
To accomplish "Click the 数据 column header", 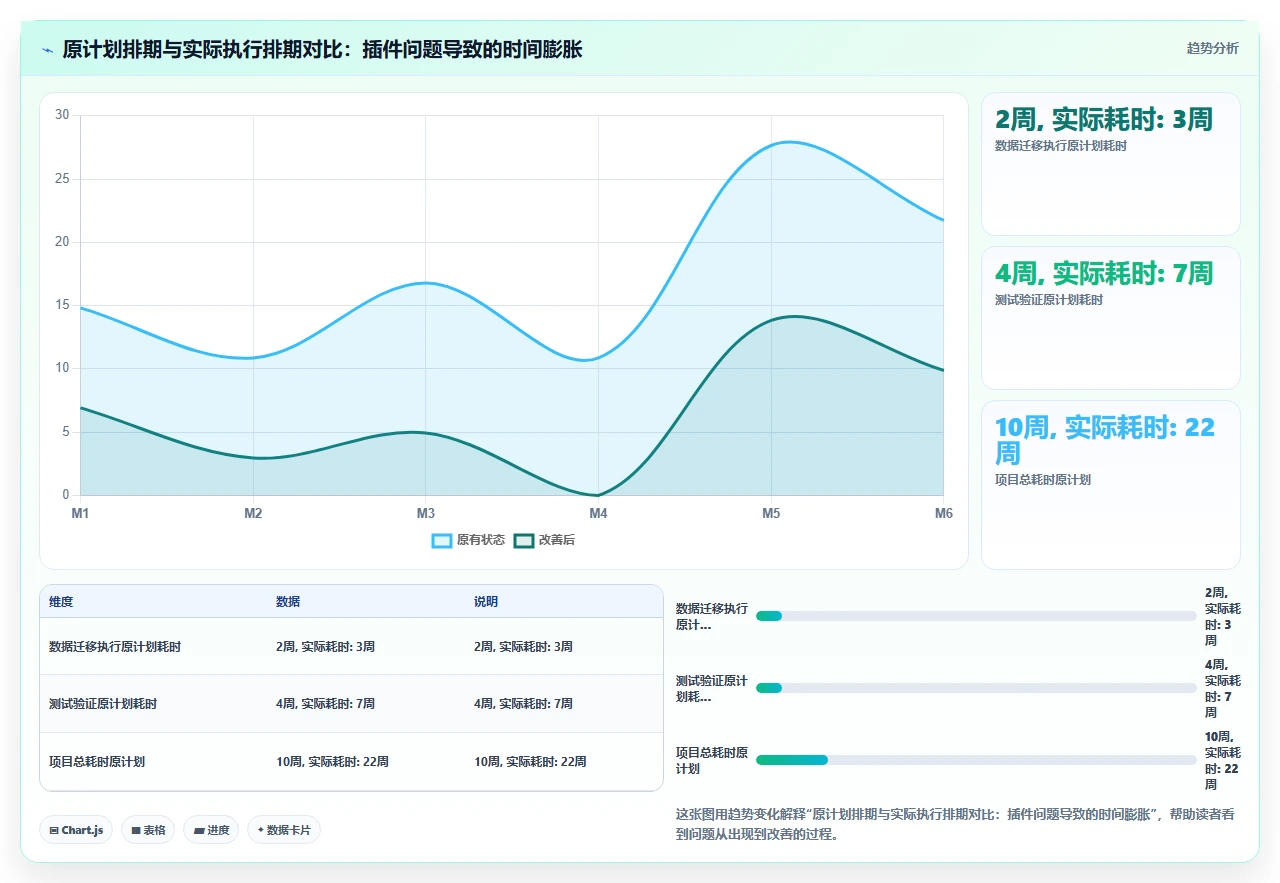I will point(288,602).
